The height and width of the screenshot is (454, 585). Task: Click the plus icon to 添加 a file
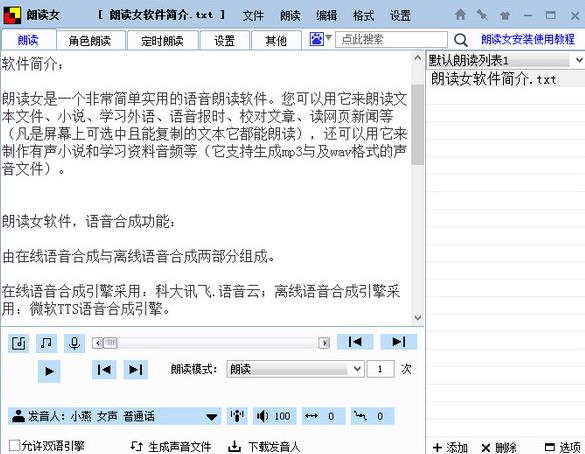pos(437,447)
